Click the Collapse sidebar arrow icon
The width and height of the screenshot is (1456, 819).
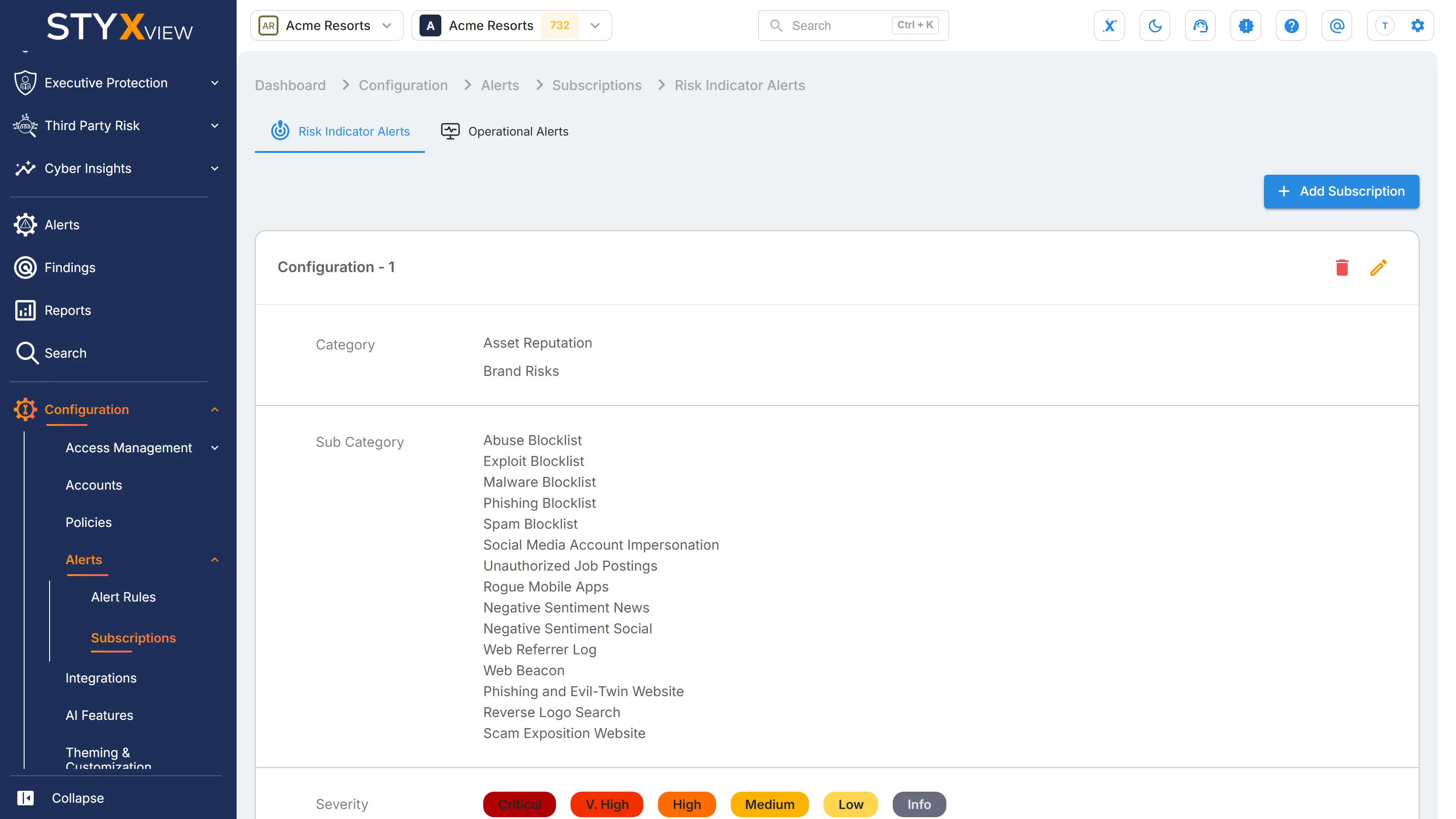pos(25,798)
